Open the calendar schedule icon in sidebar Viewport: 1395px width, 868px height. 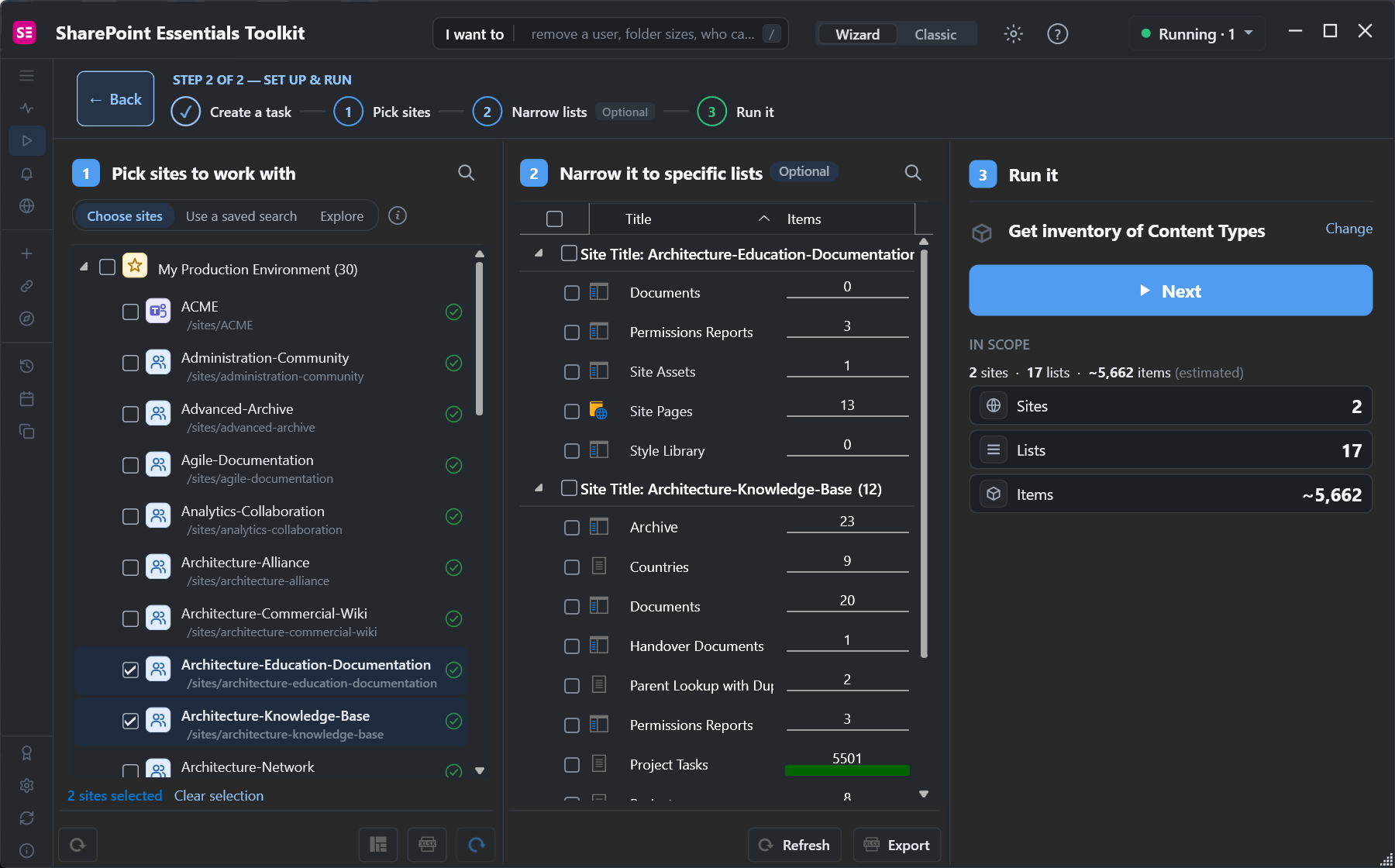coord(26,399)
